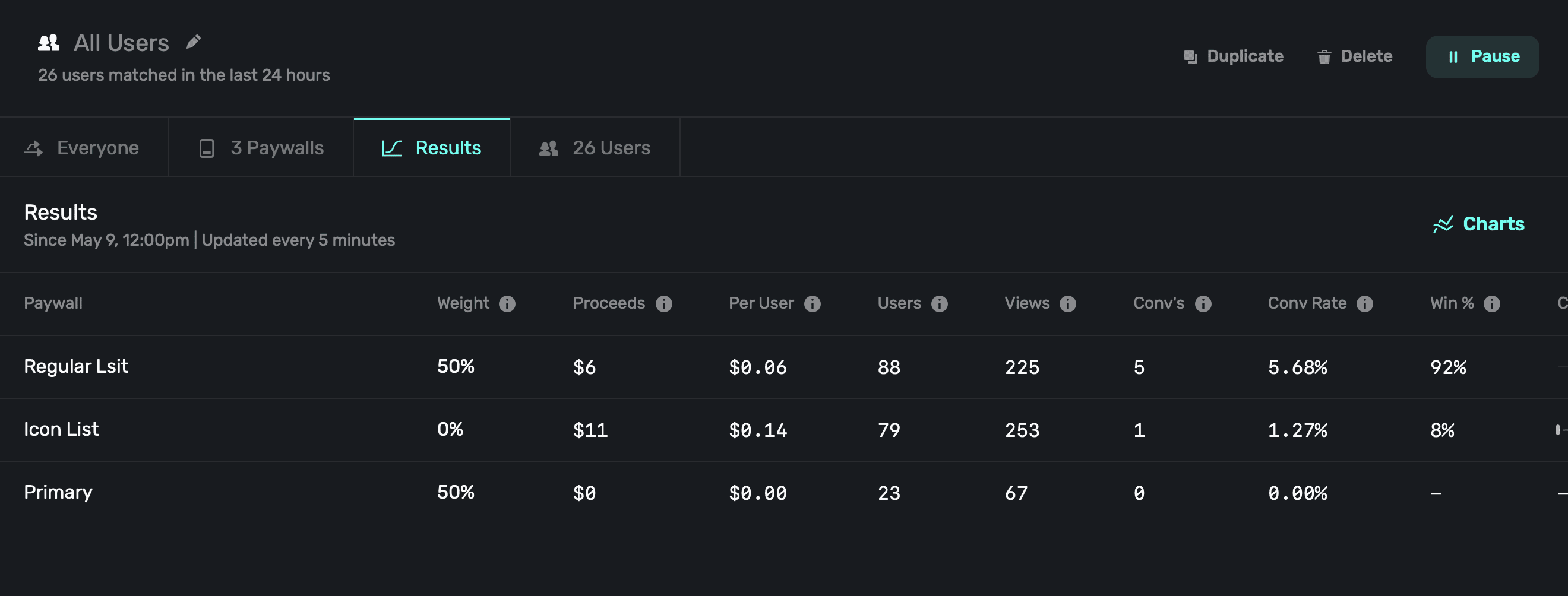Select the Icon List paywall row
This screenshot has width=1568, height=596.
(x=61, y=429)
